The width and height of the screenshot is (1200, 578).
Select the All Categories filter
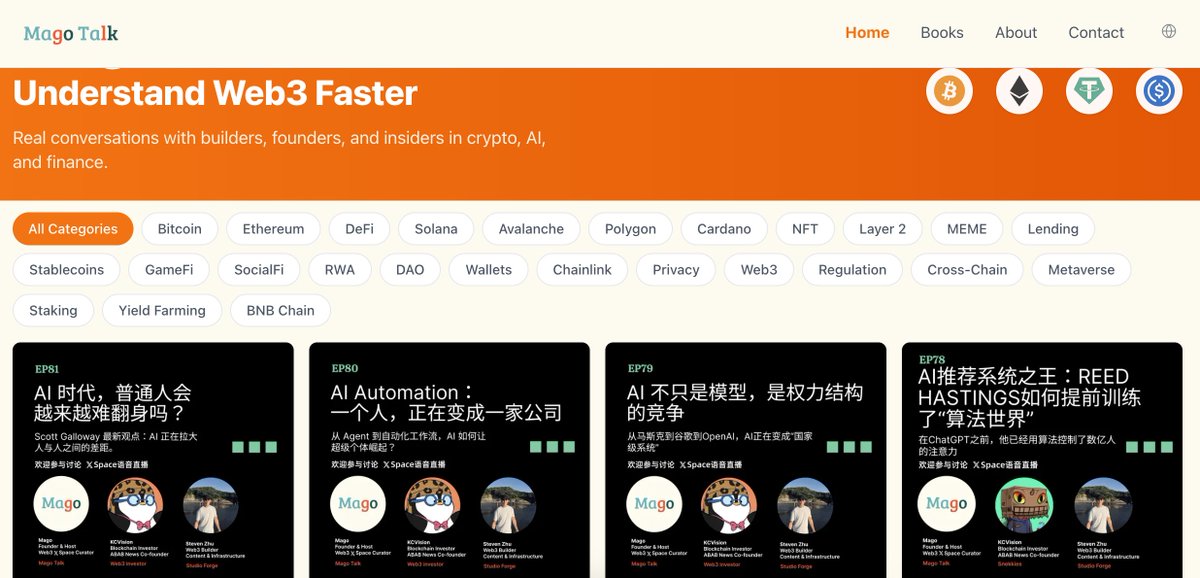pos(73,229)
